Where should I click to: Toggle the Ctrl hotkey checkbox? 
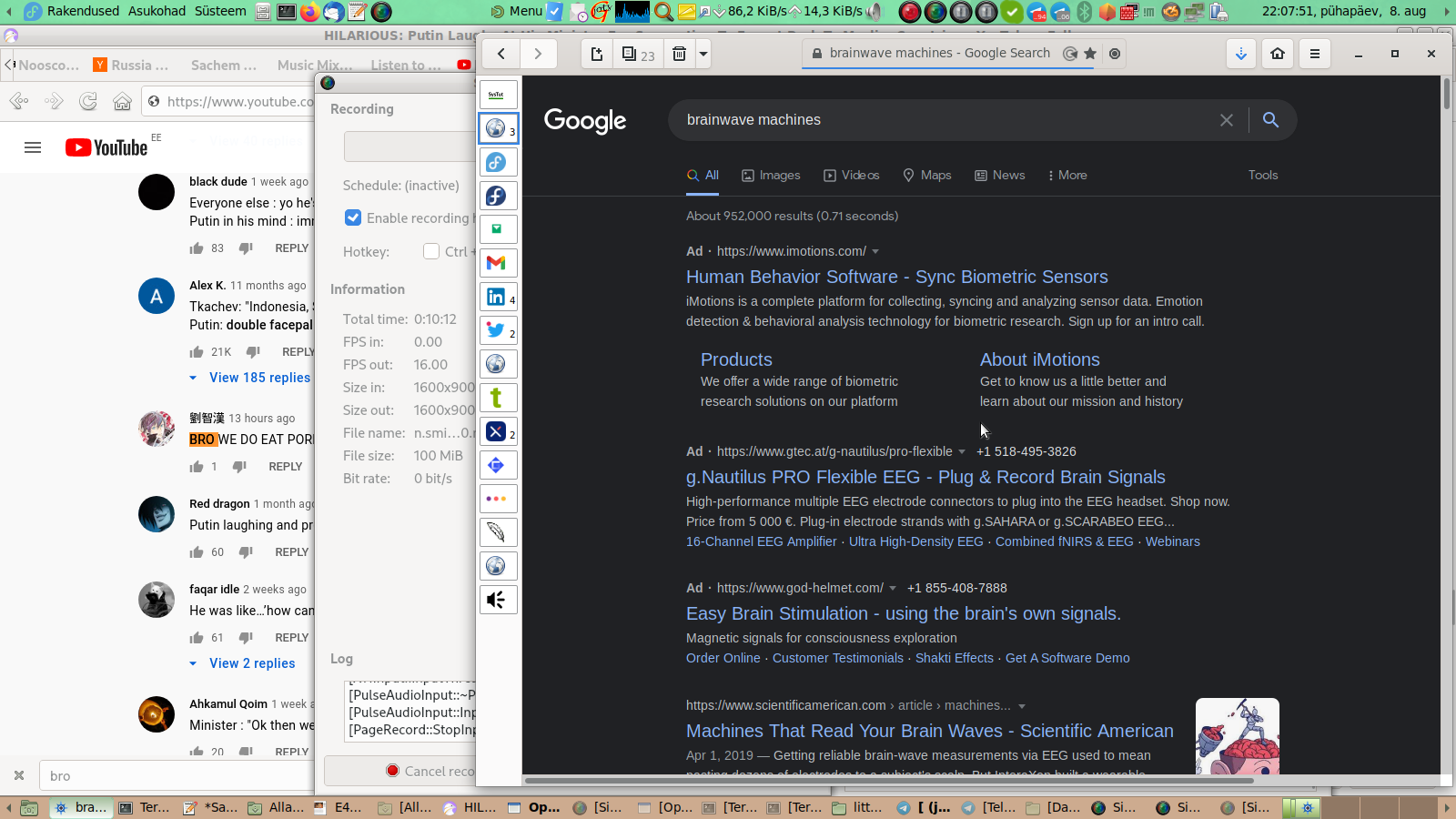tap(431, 252)
